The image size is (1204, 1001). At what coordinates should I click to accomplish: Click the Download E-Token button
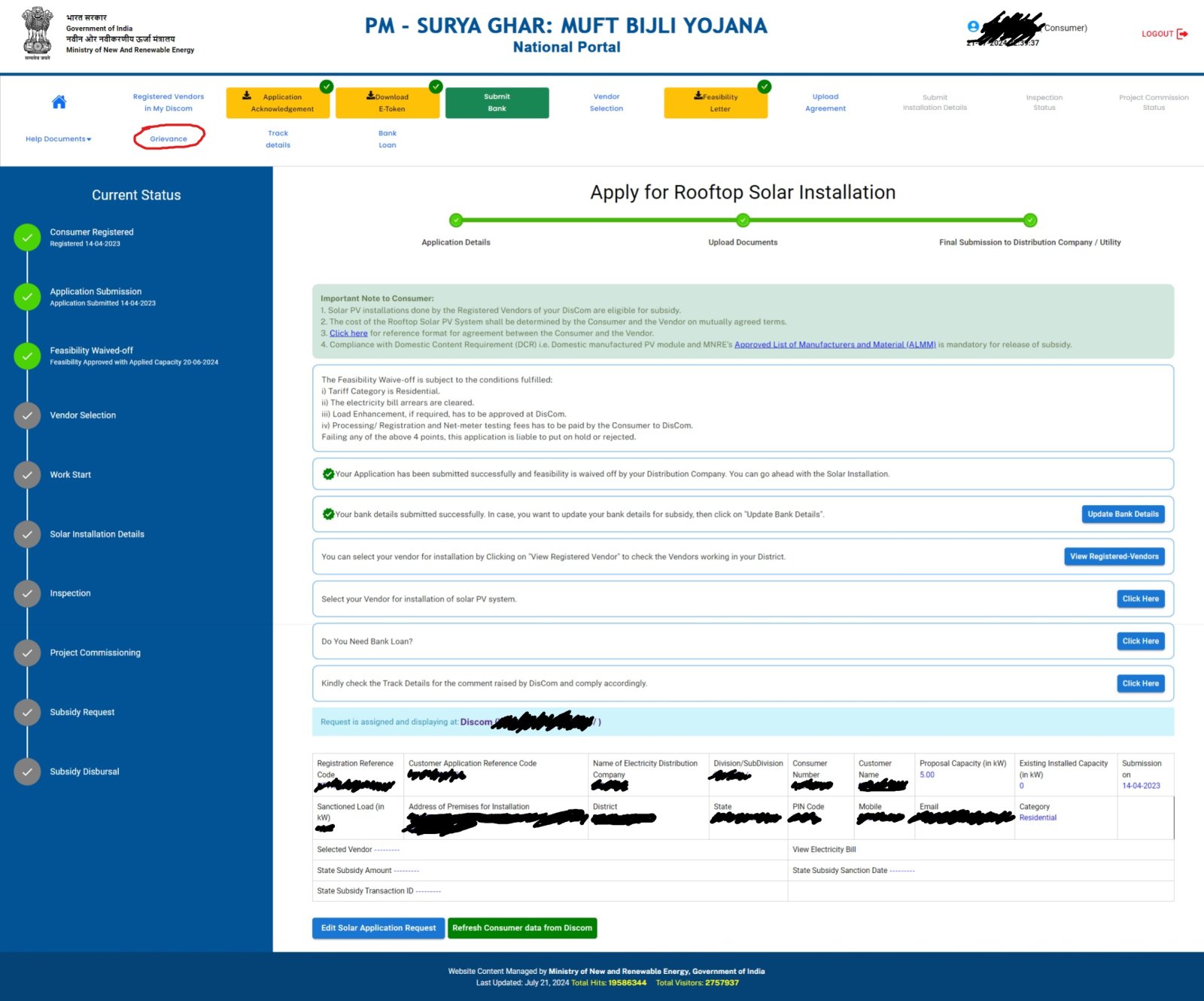(x=388, y=103)
